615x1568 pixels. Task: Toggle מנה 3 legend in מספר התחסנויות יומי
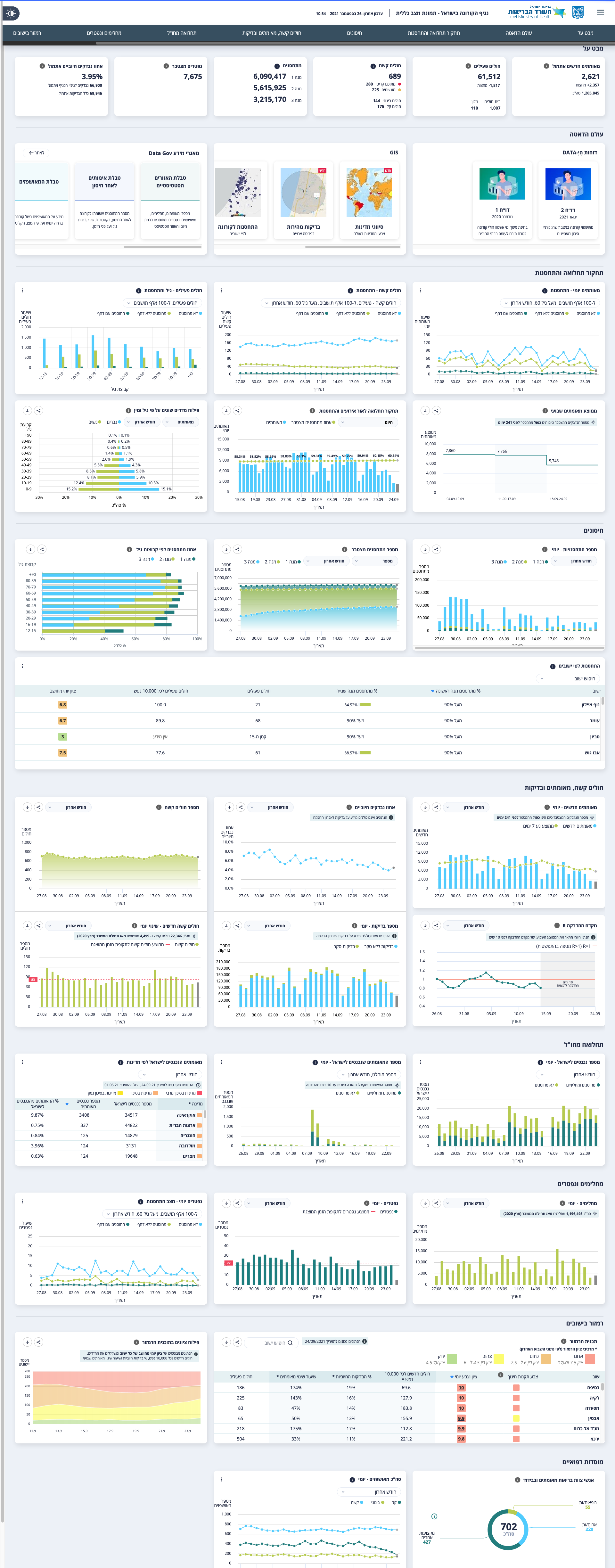[499, 562]
